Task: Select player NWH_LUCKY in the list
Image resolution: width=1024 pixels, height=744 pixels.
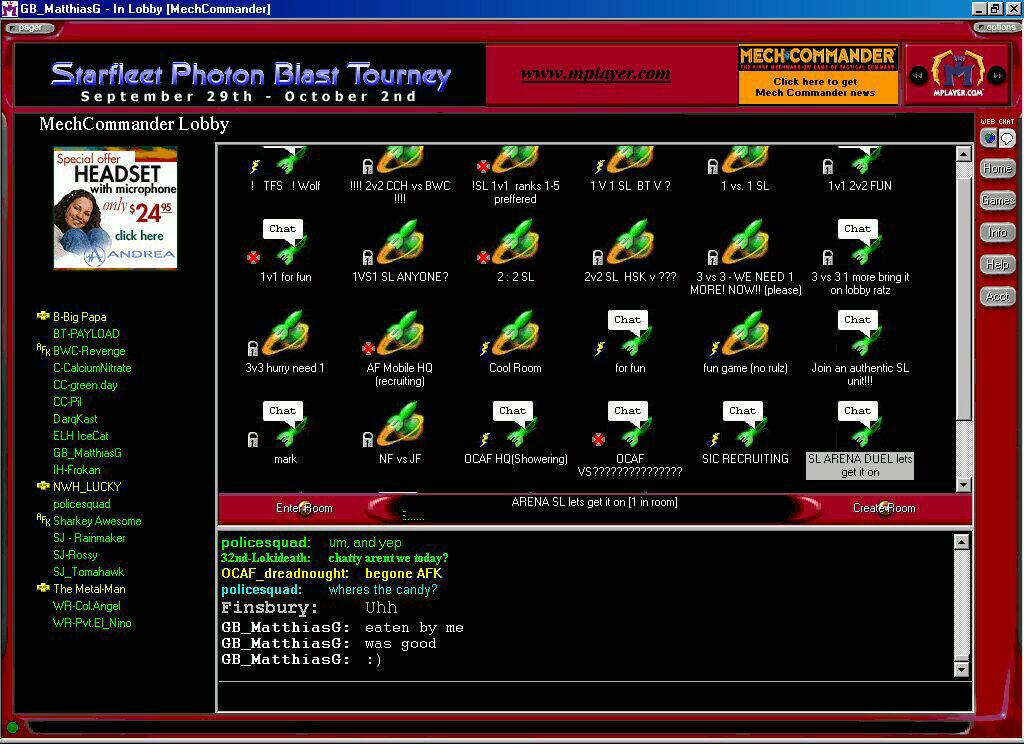Action: (x=87, y=487)
